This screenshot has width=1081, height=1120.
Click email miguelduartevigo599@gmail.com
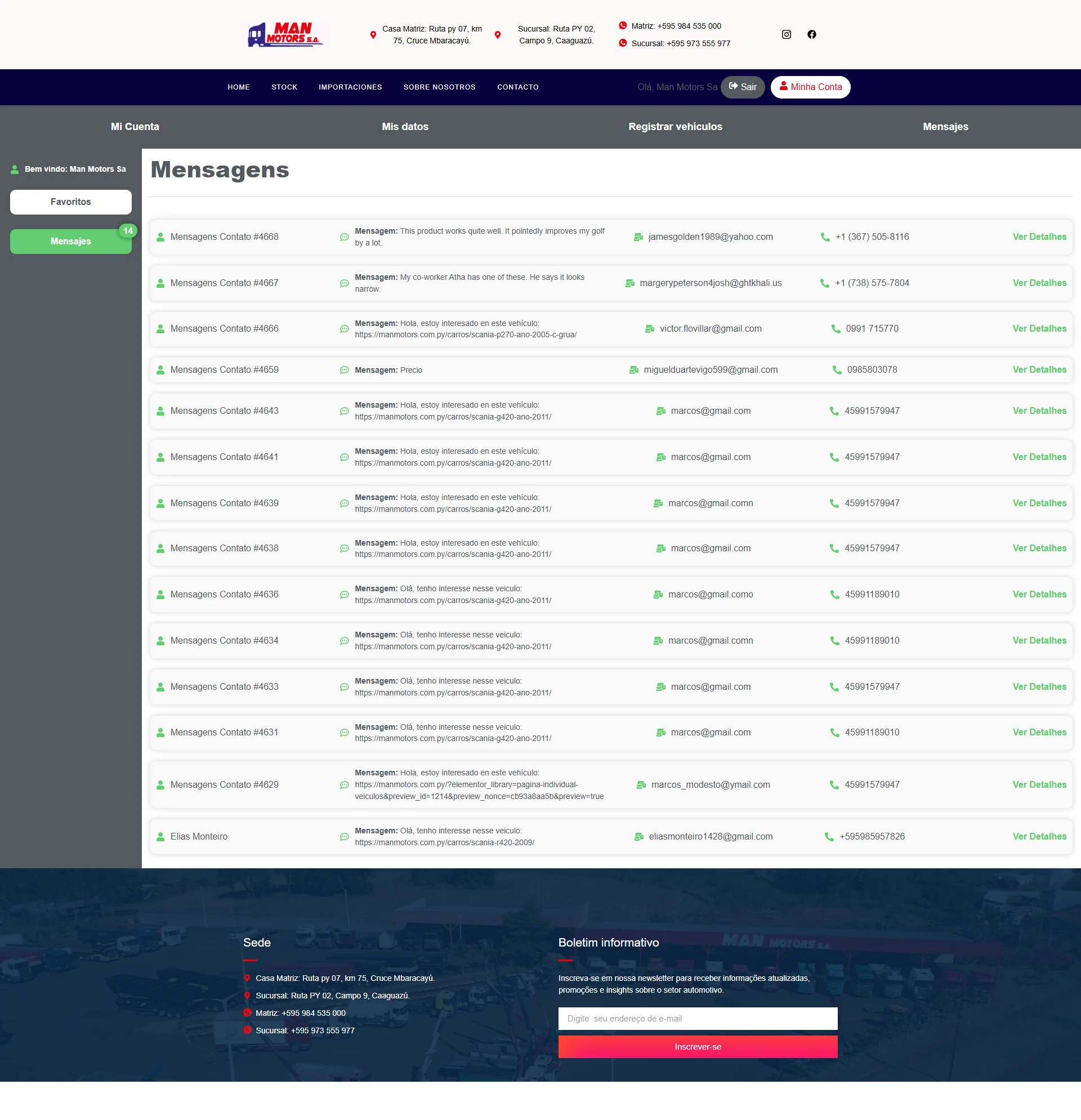[711, 370]
